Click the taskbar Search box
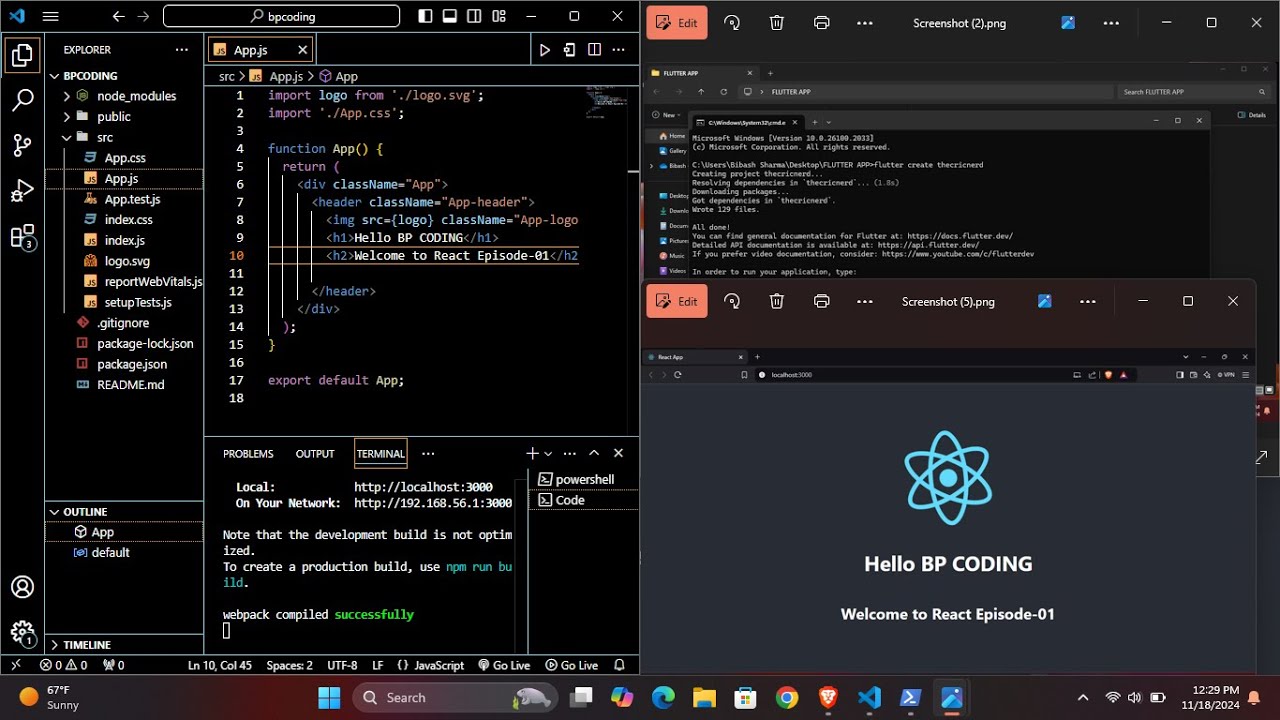1280x720 pixels. [x=454, y=697]
